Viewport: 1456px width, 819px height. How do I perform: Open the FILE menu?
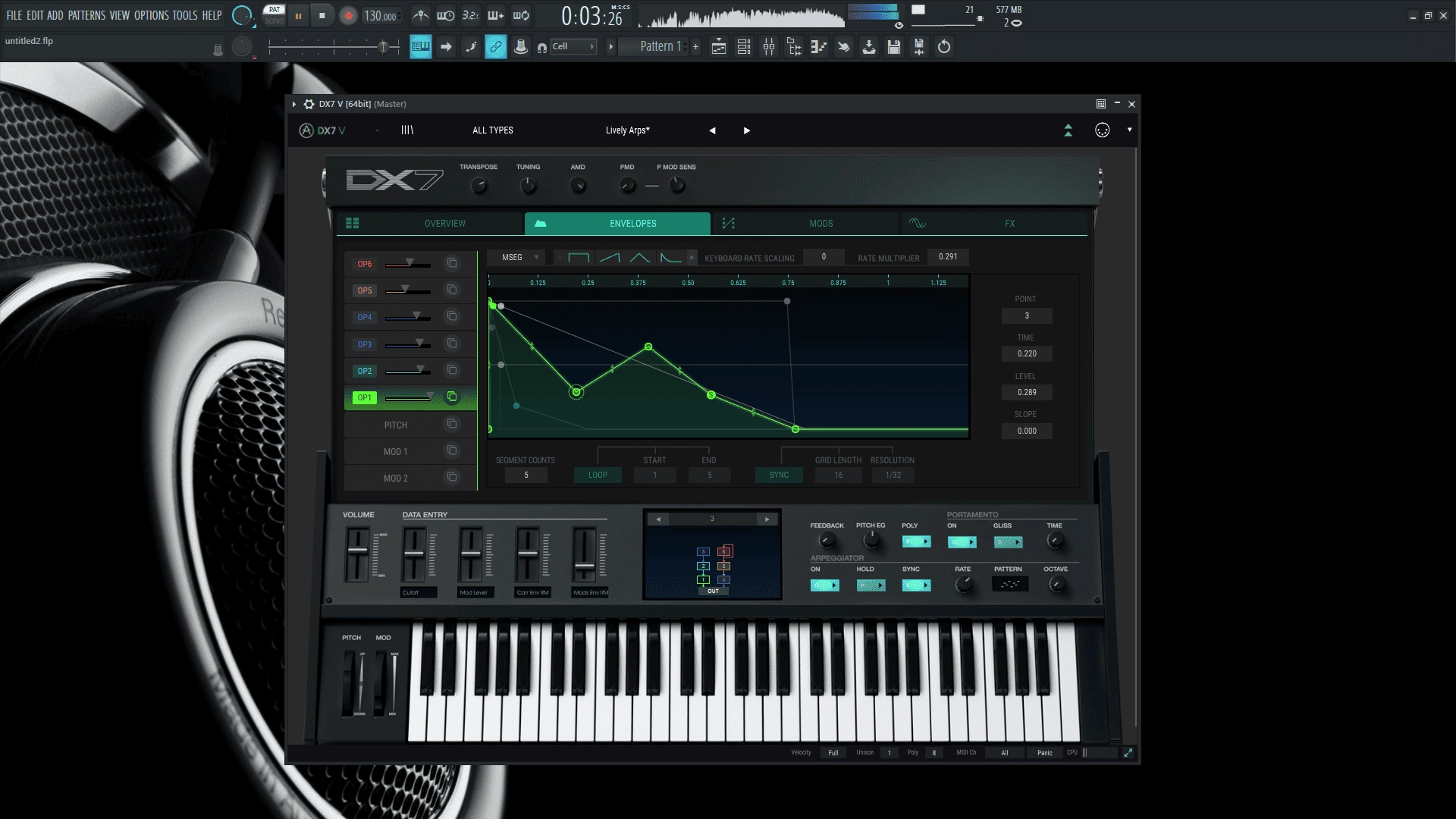(14, 15)
